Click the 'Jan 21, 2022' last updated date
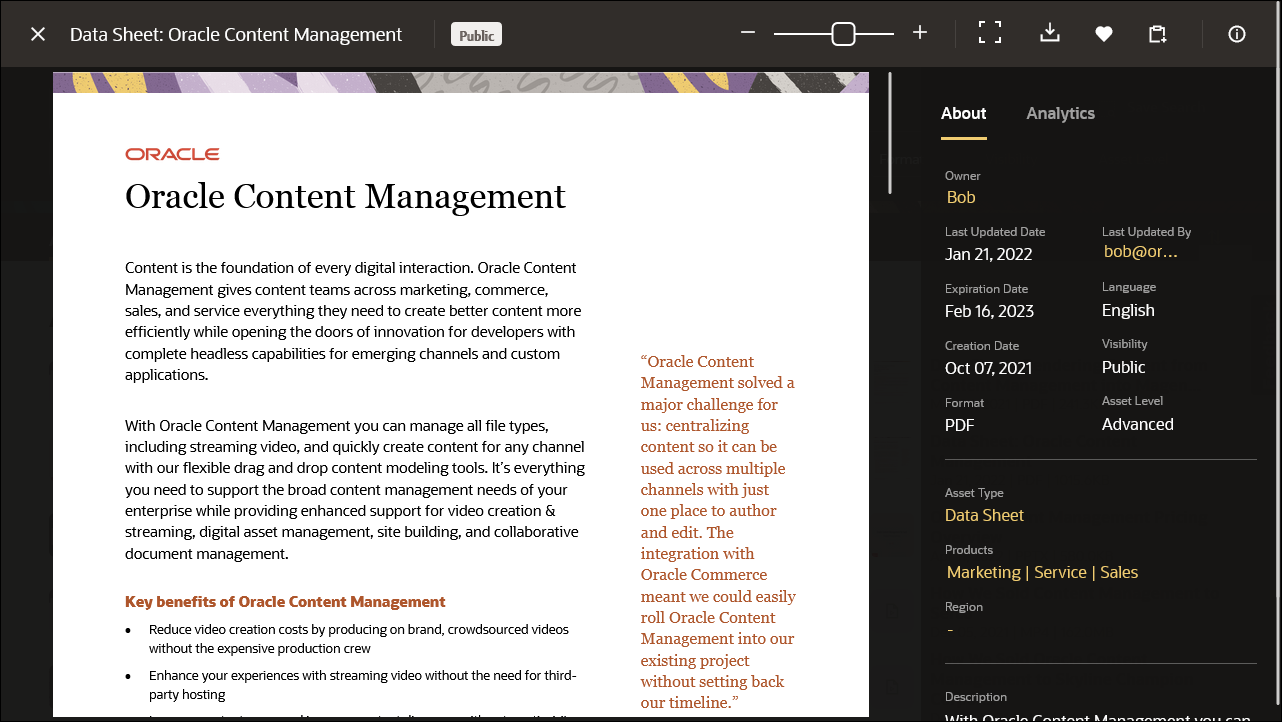Image resolution: width=1282 pixels, height=722 pixels. point(988,254)
